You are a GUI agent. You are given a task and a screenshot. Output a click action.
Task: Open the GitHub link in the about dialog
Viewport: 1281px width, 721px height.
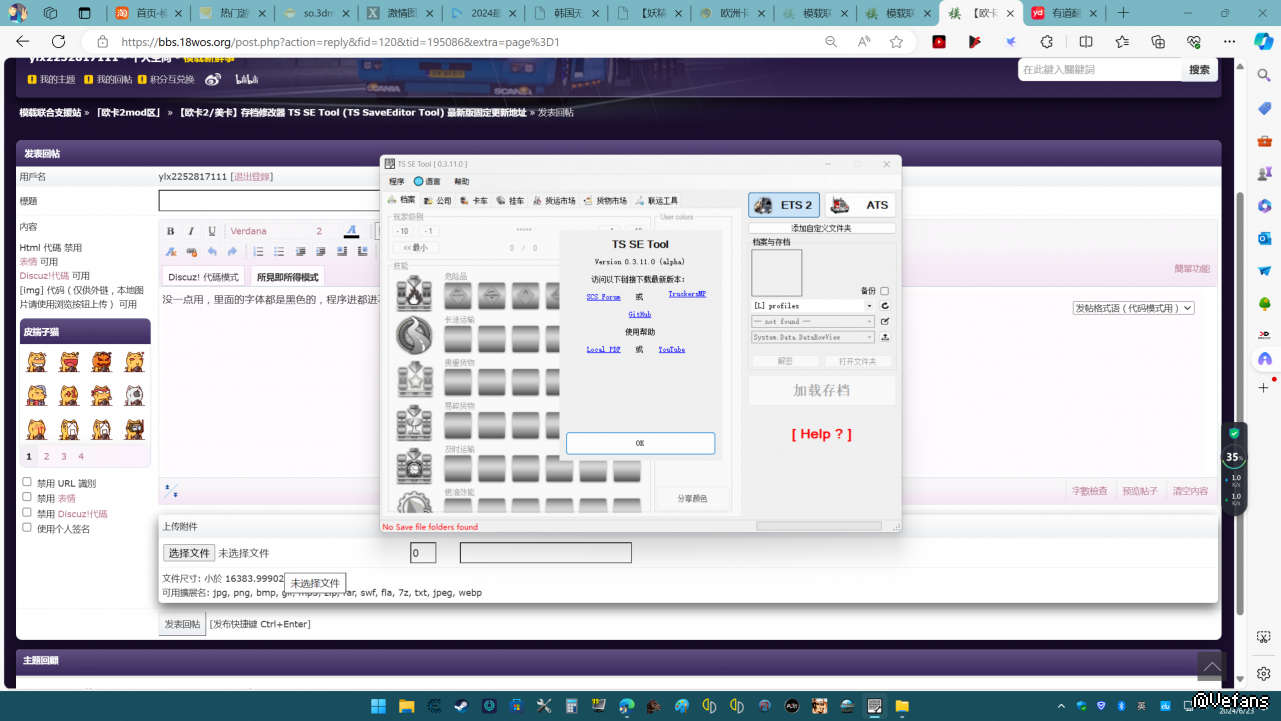pyautogui.click(x=640, y=314)
